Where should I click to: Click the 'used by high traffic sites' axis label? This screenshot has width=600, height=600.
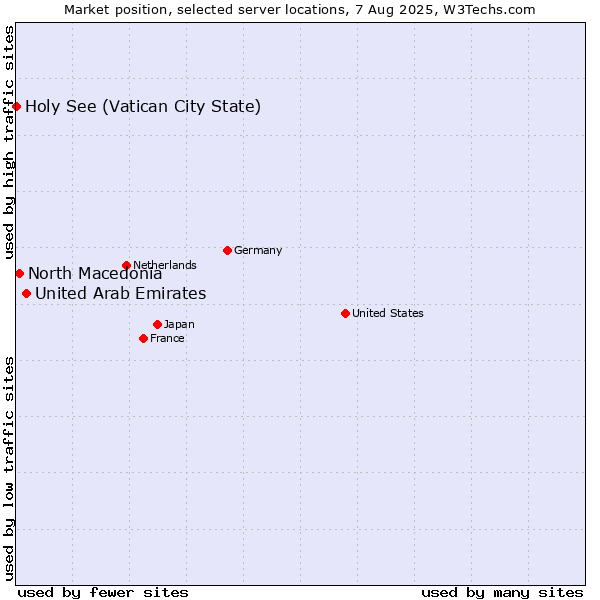pyautogui.click(x=9, y=142)
